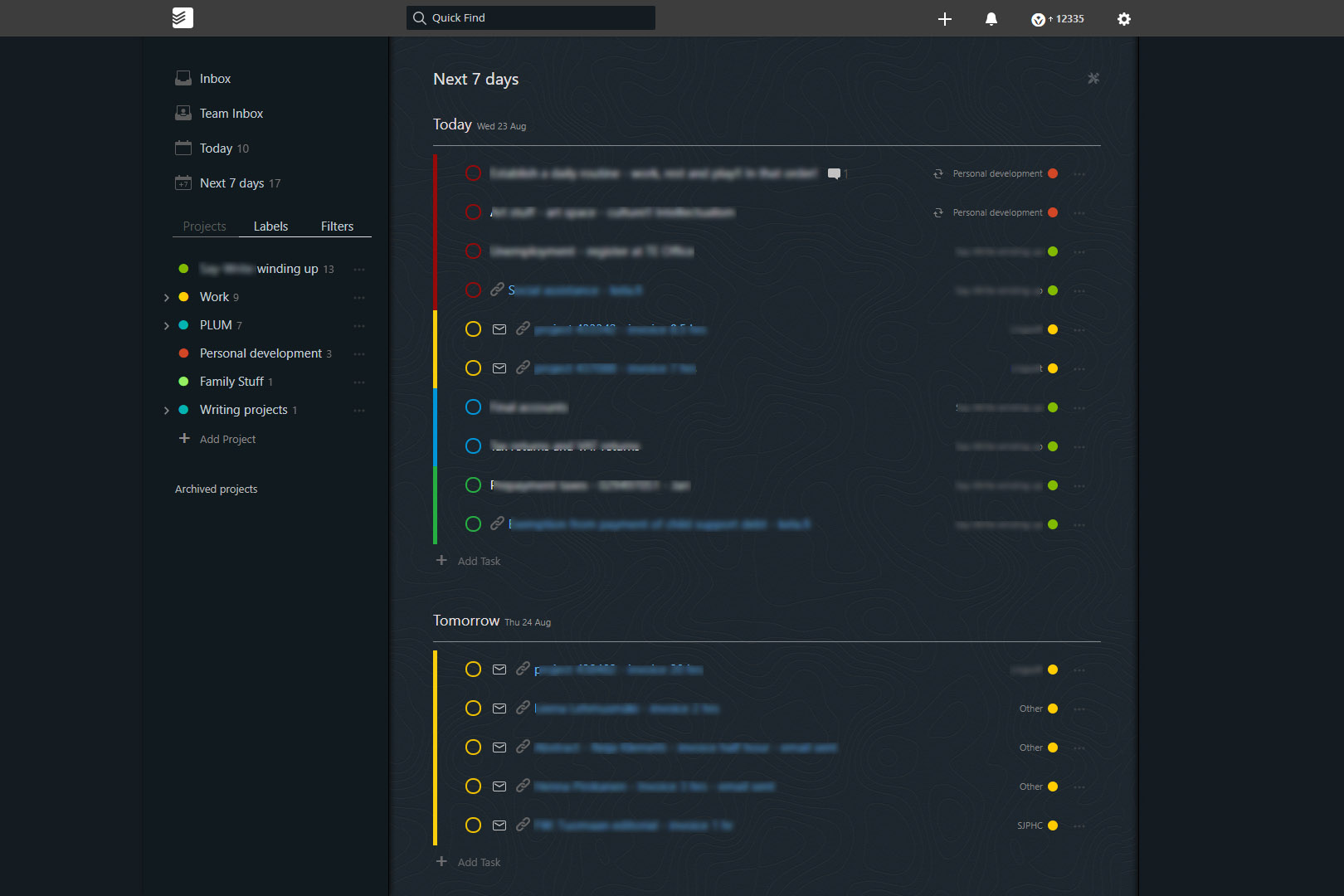
Task: Click the Quick Find search field
Action: point(531,18)
